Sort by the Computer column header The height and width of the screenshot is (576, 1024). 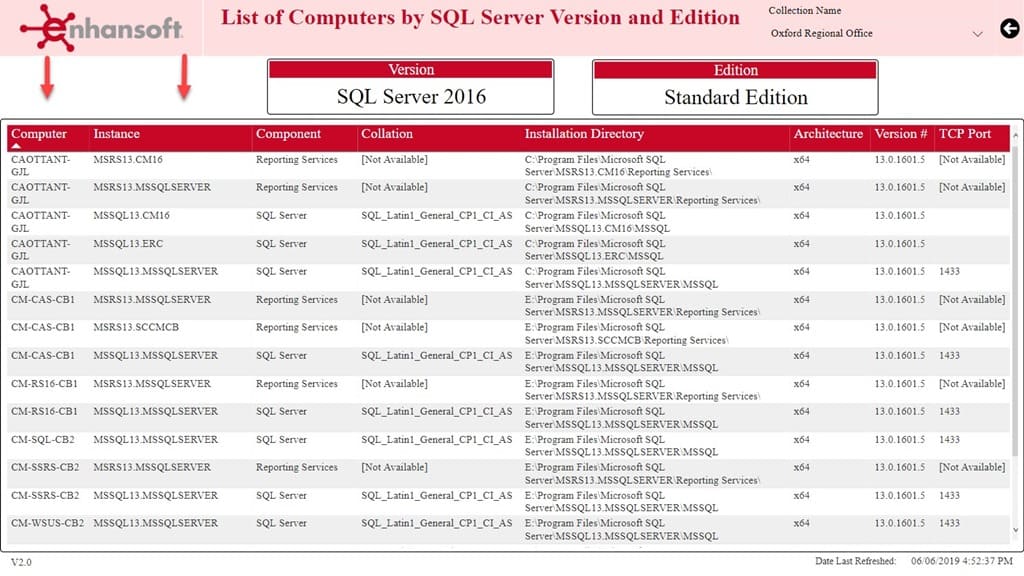[39, 134]
